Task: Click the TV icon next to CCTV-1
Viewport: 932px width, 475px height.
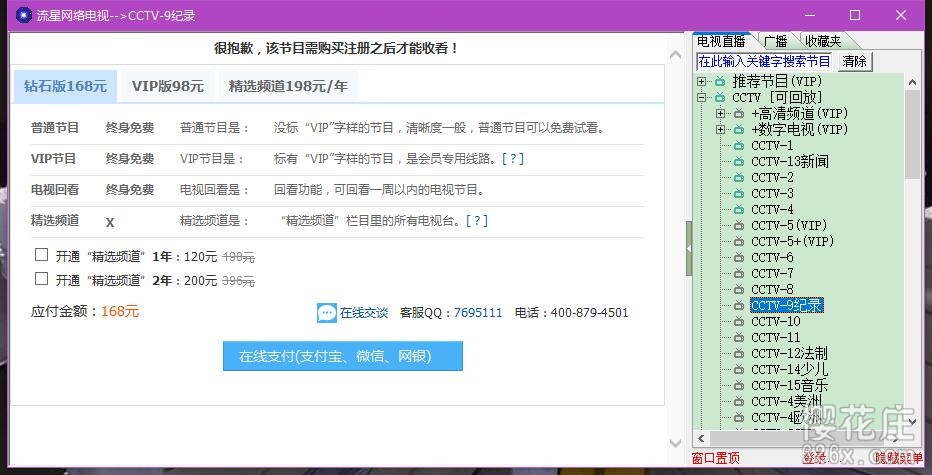Action: [x=739, y=145]
